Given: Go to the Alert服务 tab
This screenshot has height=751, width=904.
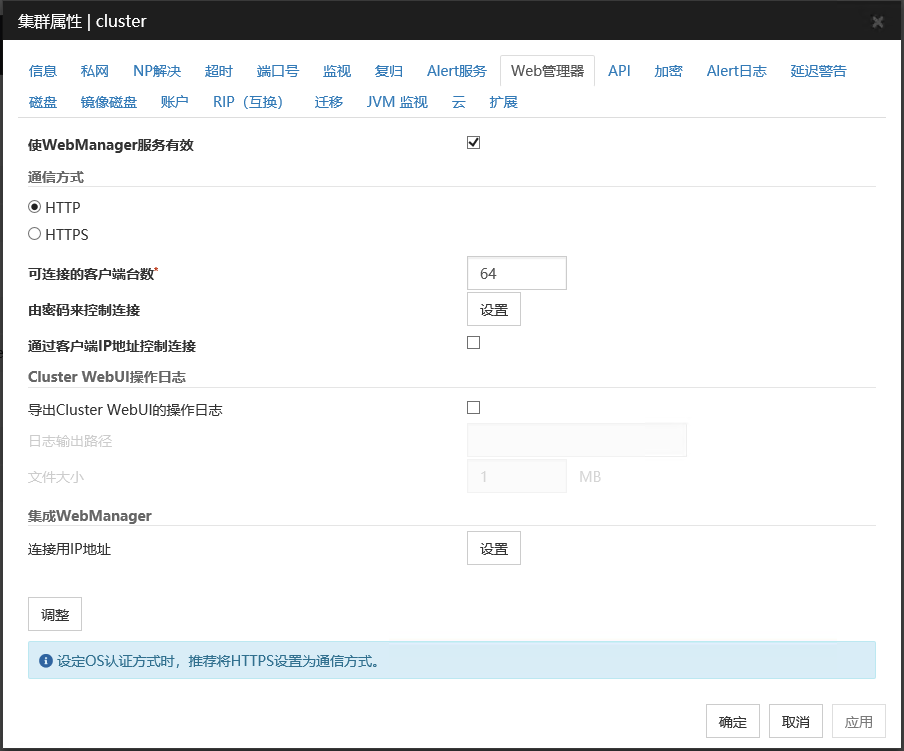Looking at the screenshot, I should pyautogui.click(x=456, y=71).
